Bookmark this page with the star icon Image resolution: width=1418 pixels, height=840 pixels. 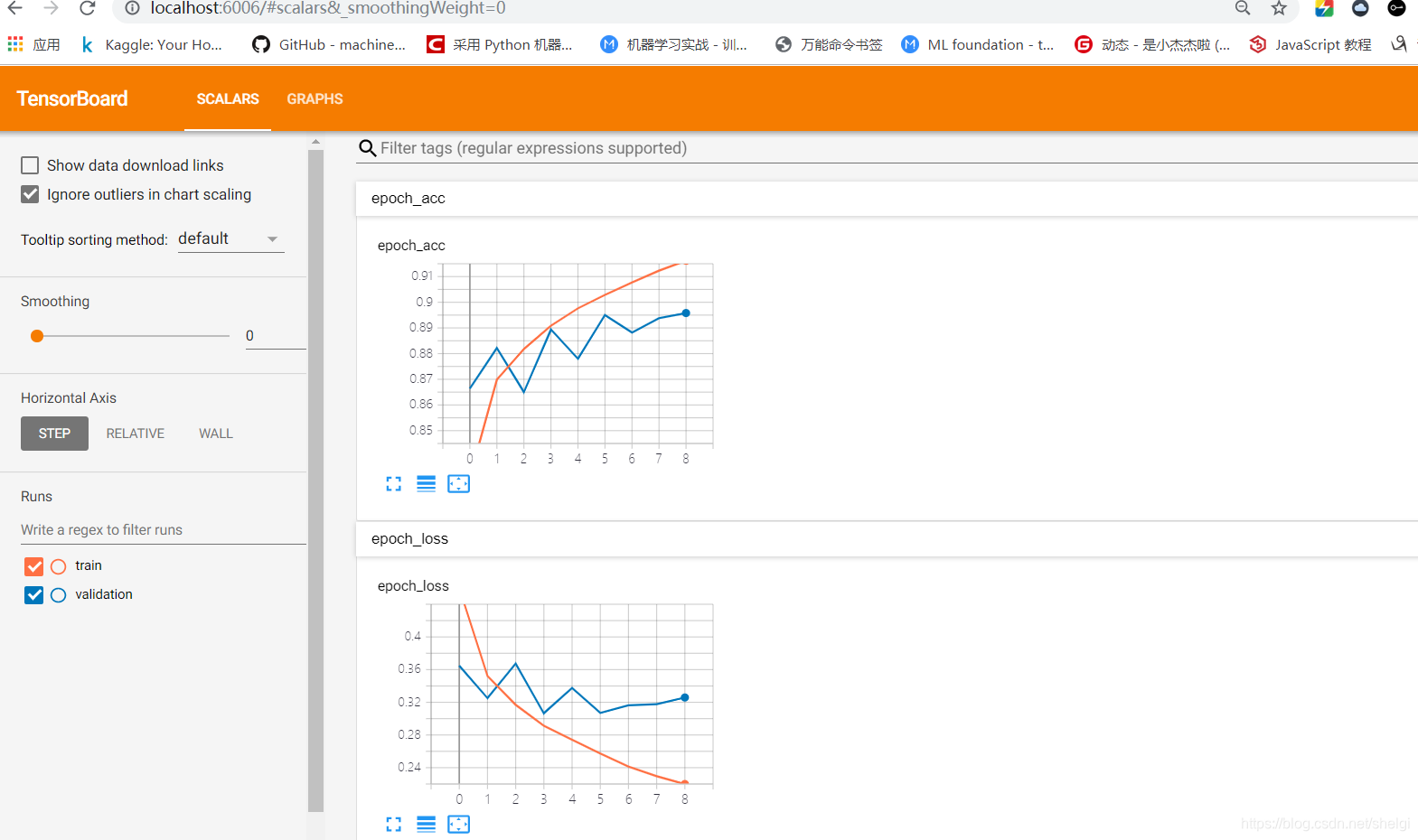point(1279,8)
